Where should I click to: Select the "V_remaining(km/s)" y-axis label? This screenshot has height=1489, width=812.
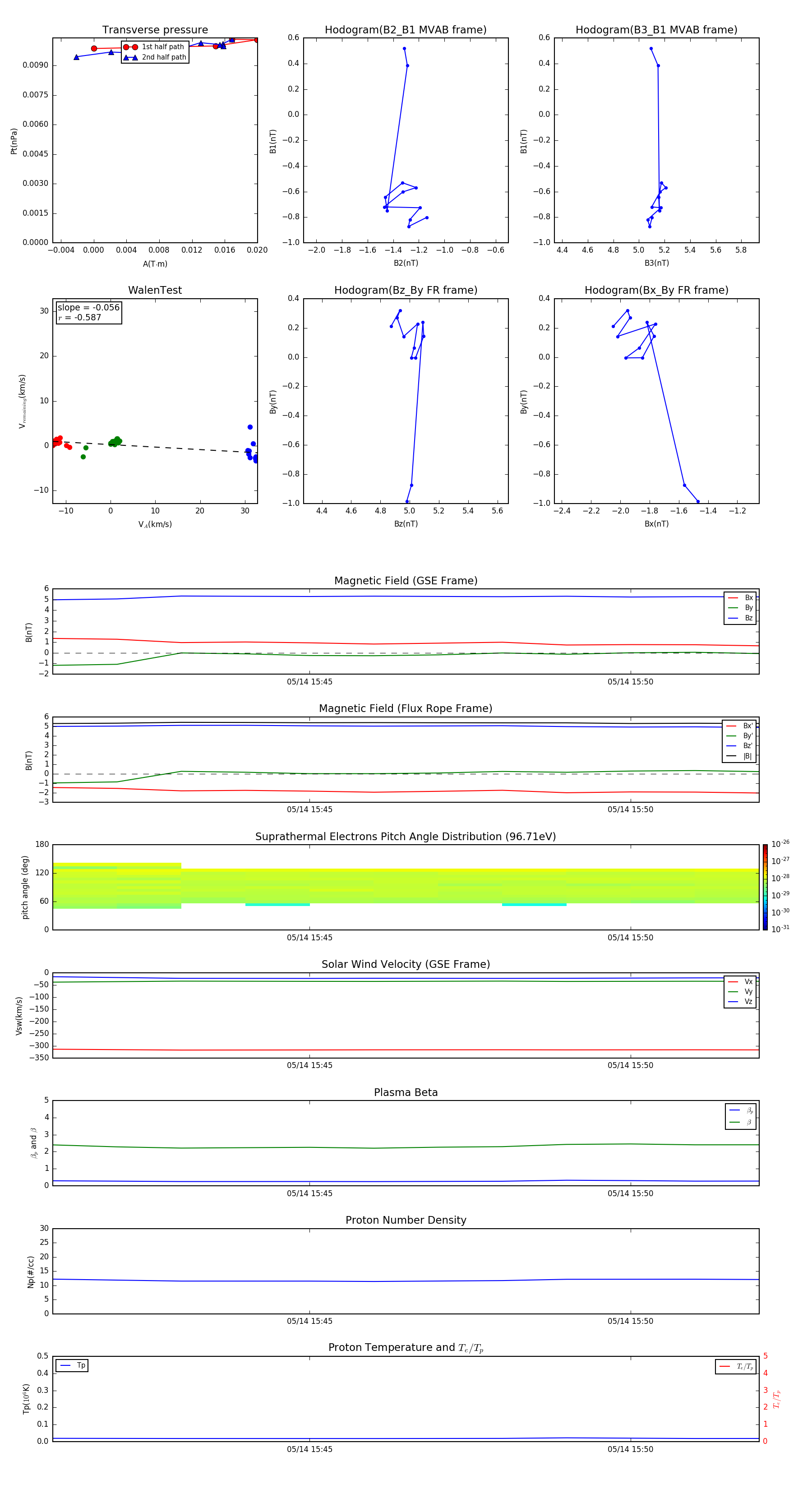tap(23, 401)
